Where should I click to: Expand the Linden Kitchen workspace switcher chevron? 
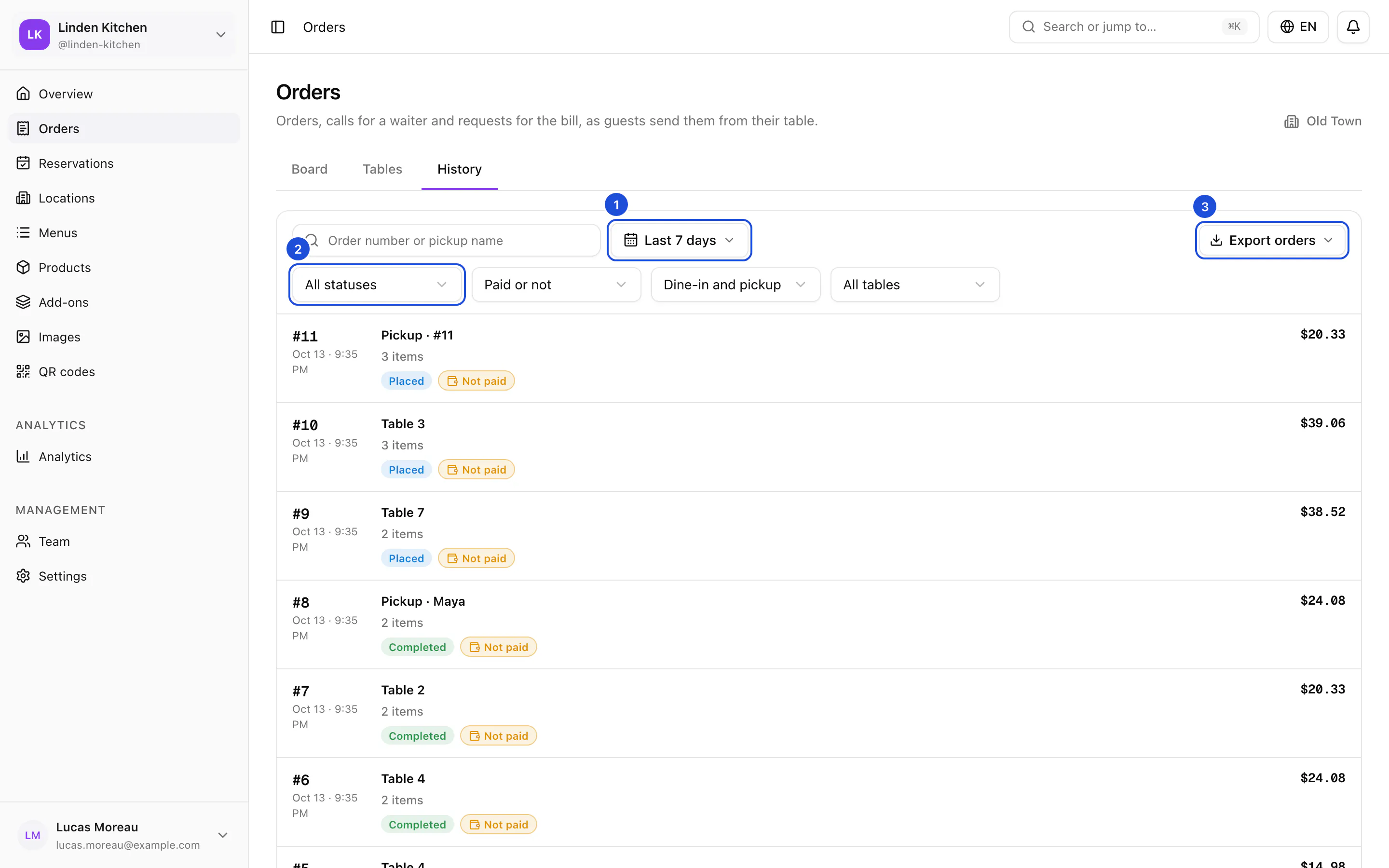[221, 34]
